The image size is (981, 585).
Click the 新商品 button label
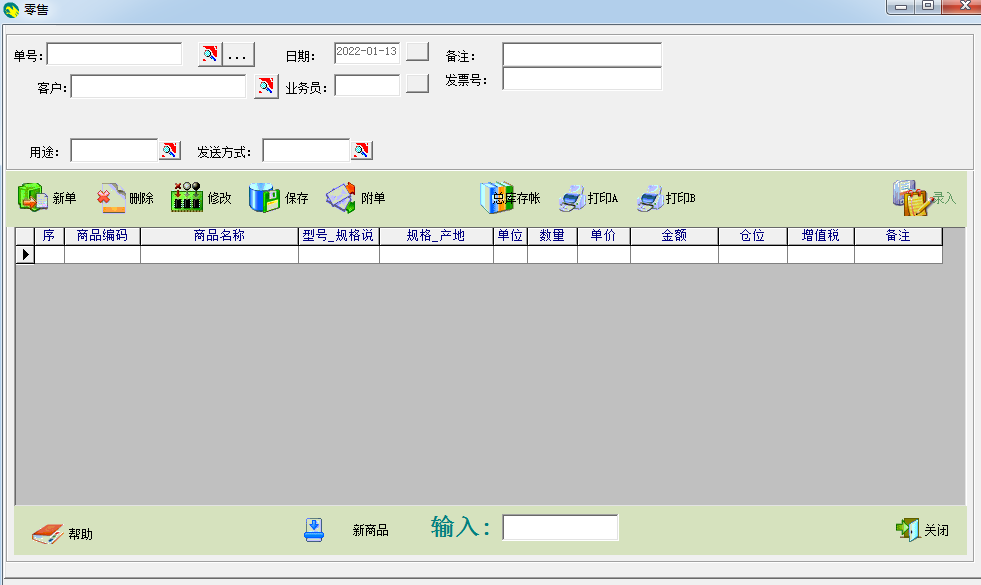pos(370,531)
